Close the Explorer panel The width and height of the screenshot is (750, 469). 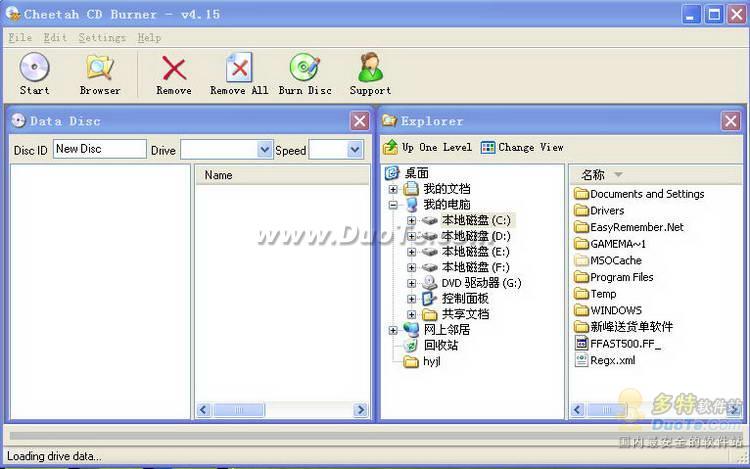click(730, 121)
